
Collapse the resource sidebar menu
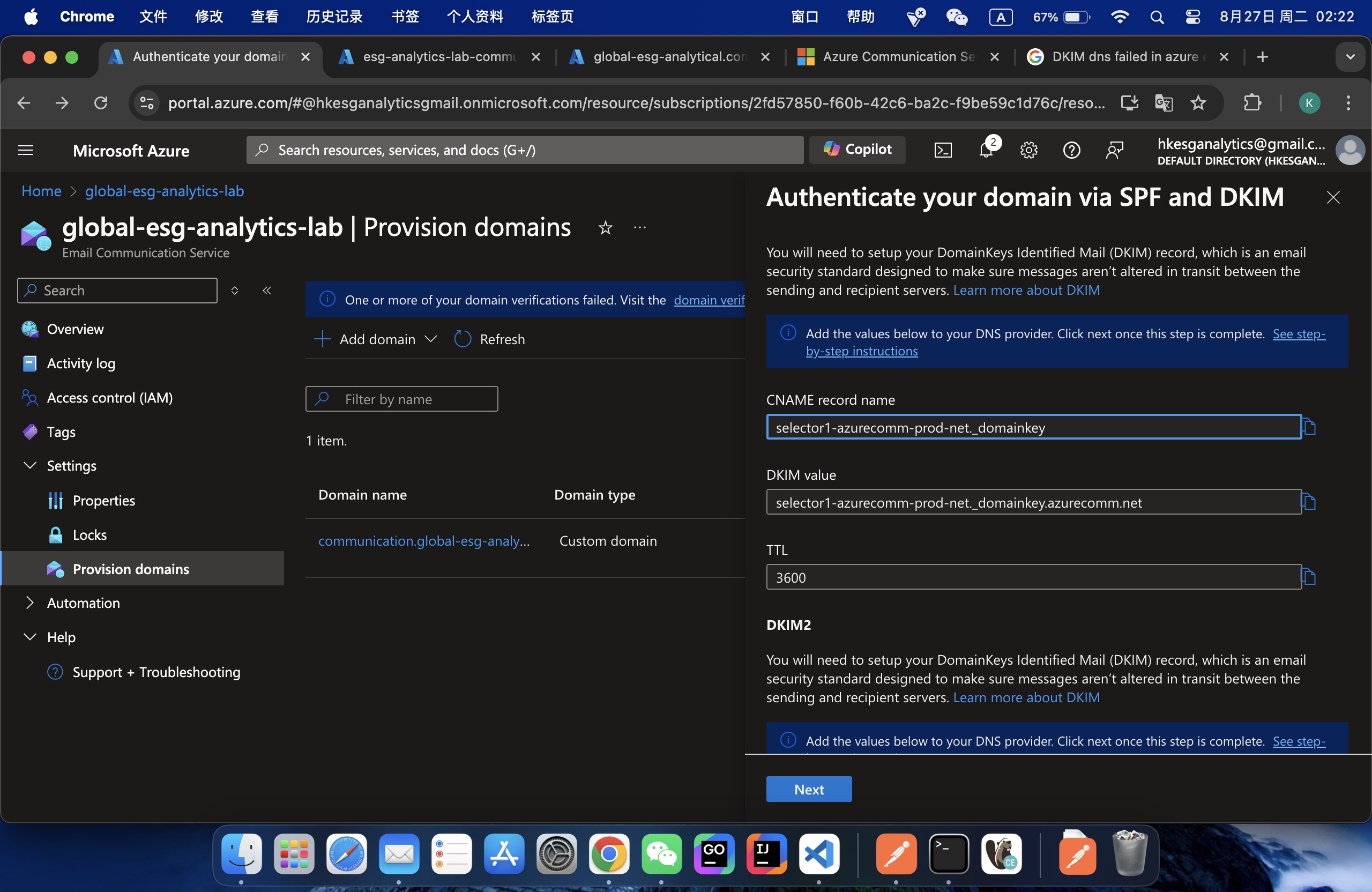pos(267,291)
